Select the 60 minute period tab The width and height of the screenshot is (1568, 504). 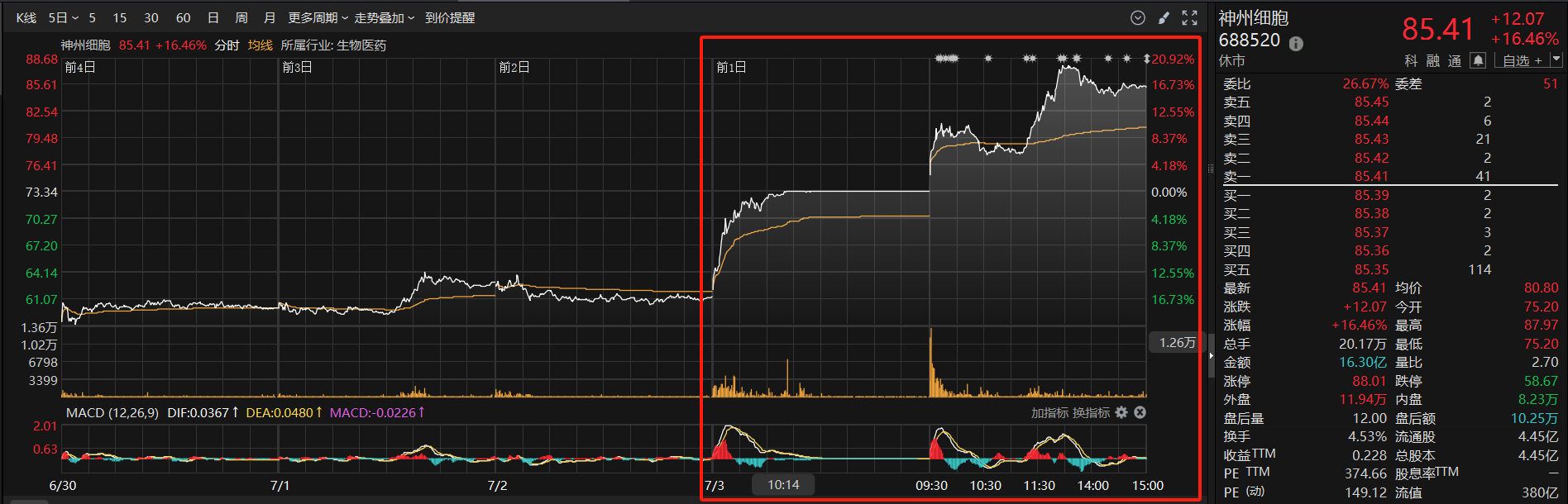tap(183, 18)
